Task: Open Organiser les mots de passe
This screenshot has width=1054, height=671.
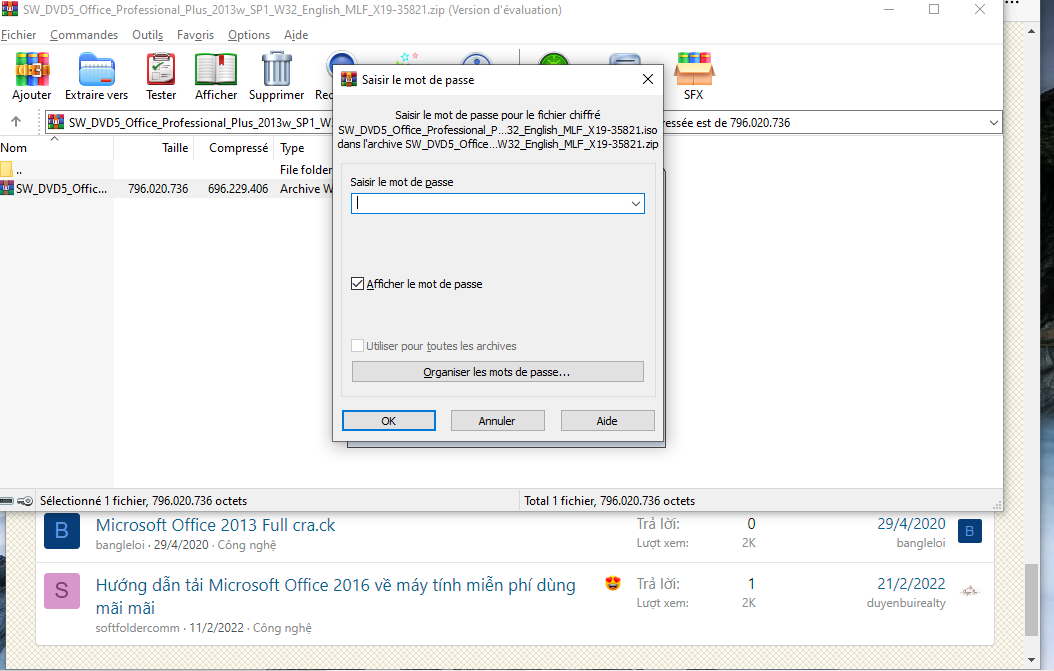Action: (x=497, y=372)
